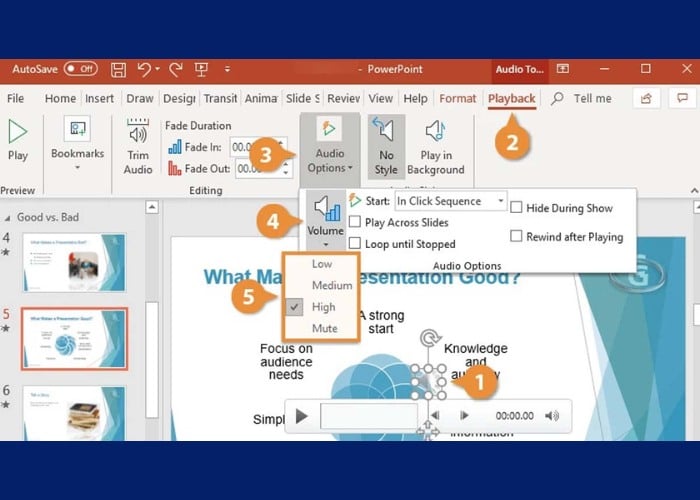The height and width of the screenshot is (500, 700).
Task: Enable Play Across Slides checkbox
Action: point(355,222)
